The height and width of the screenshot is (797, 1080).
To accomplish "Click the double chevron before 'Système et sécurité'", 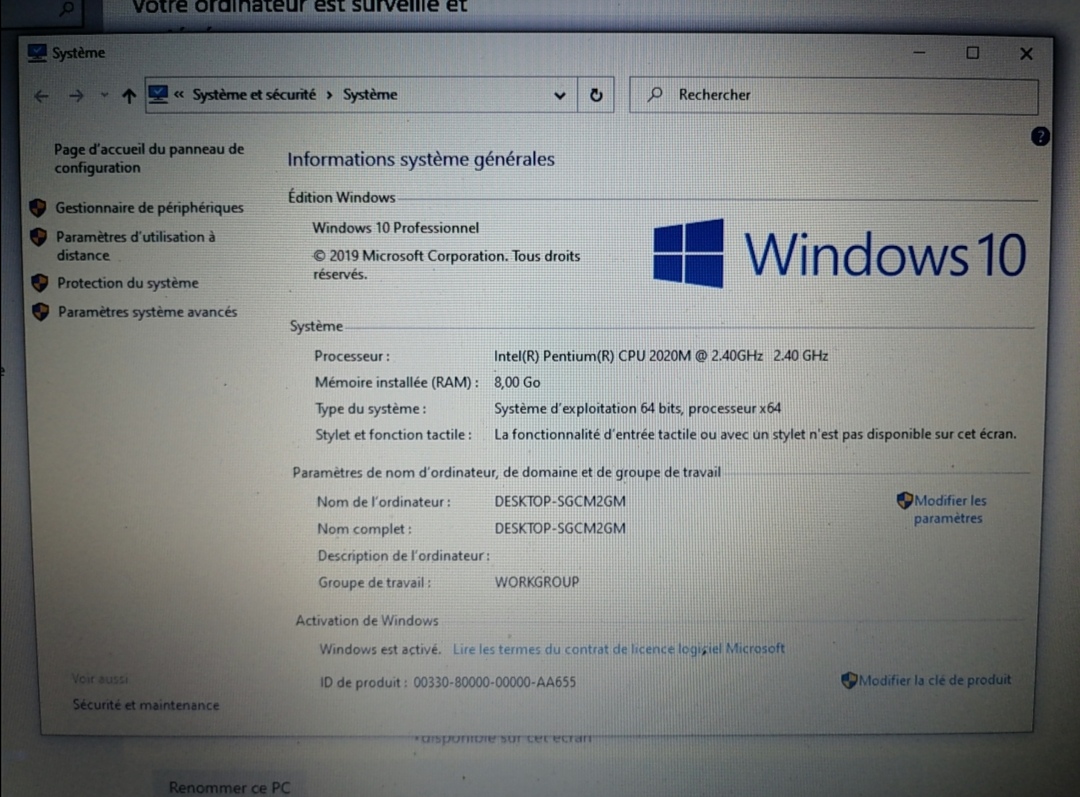I will click(x=178, y=94).
